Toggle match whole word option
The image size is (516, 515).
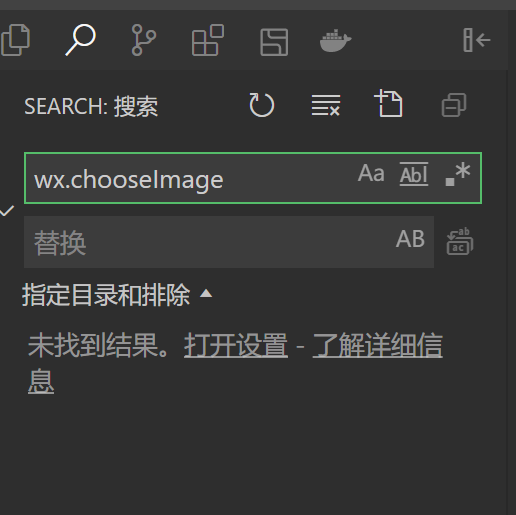pyautogui.click(x=414, y=174)
